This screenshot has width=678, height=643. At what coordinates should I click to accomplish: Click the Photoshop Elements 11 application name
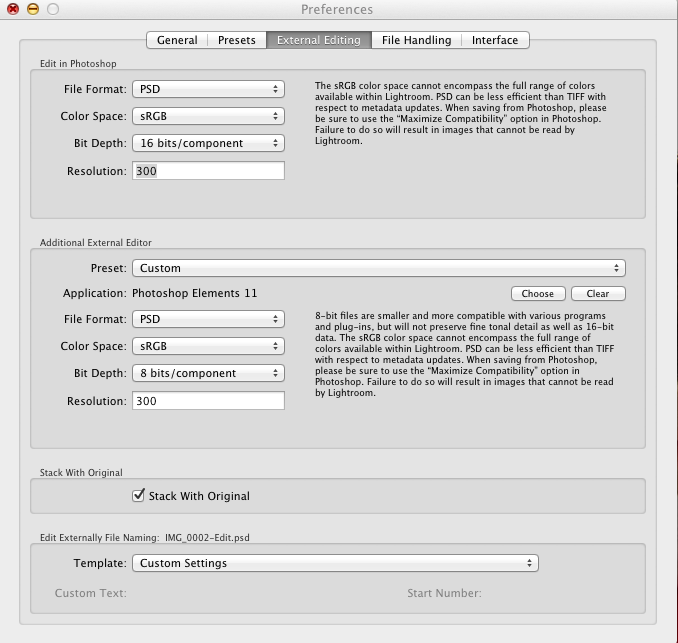(x=195, y=293)
